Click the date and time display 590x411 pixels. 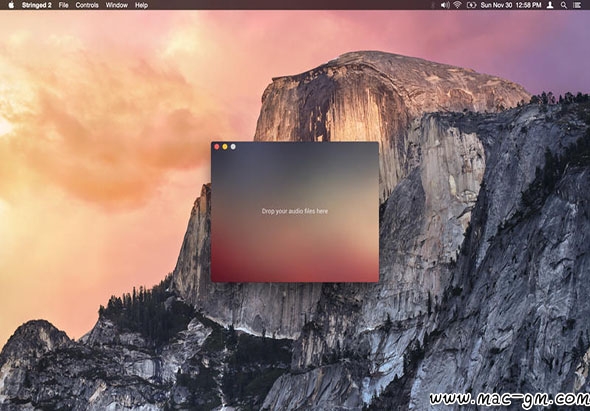click(511, 5)
